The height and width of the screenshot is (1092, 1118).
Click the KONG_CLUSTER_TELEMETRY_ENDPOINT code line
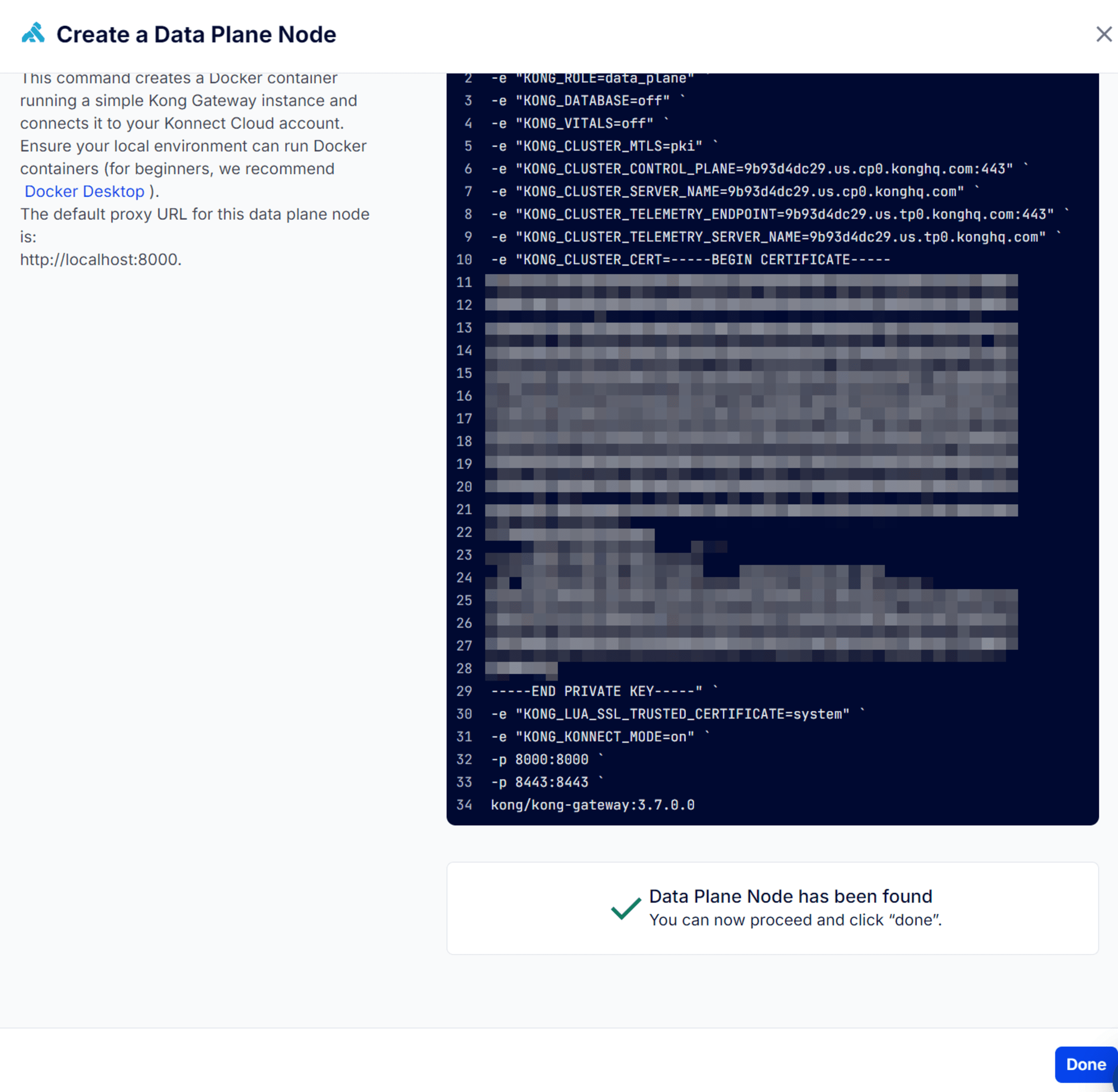(780, 214)
